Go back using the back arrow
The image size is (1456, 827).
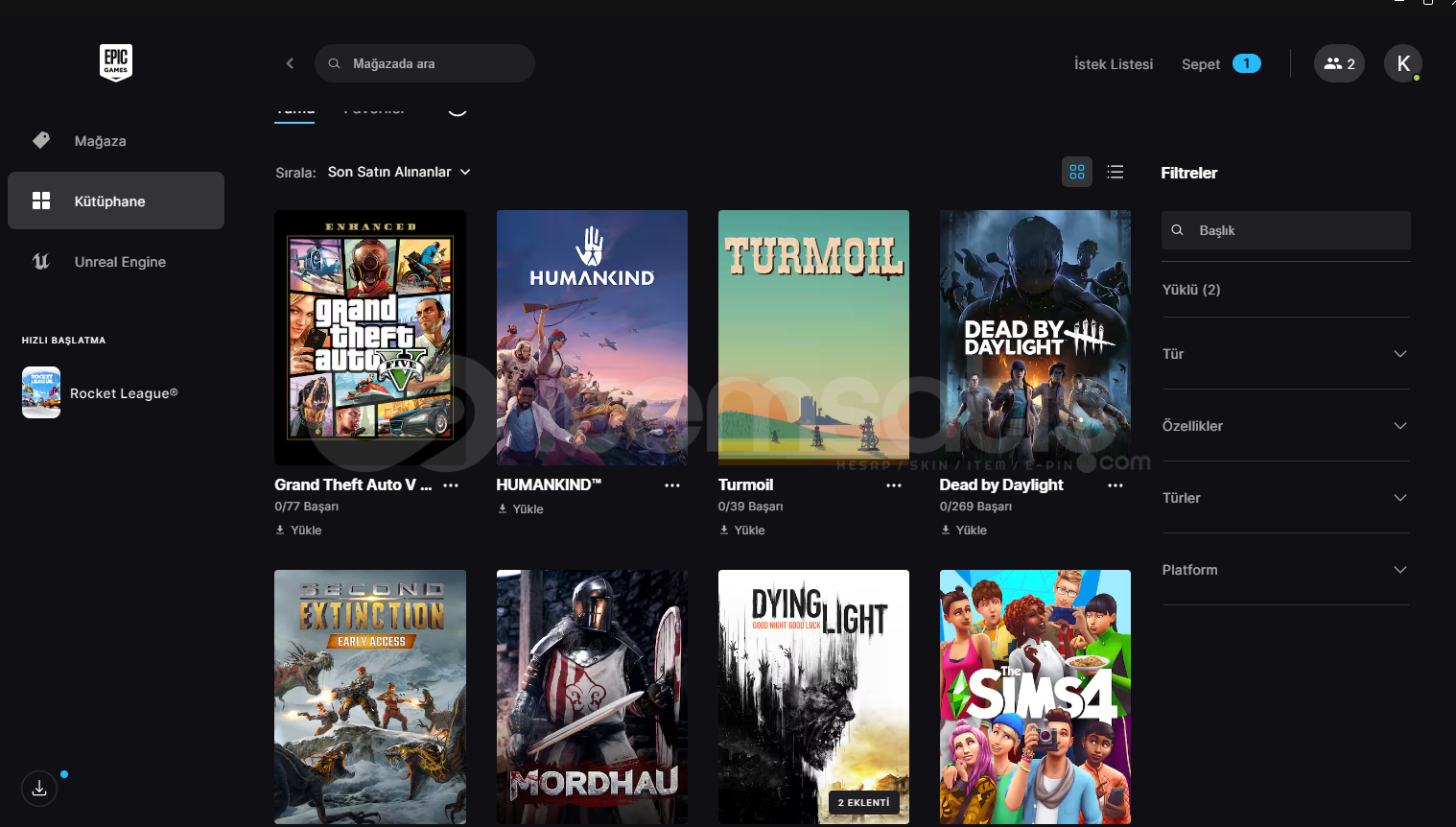point(290,63)
